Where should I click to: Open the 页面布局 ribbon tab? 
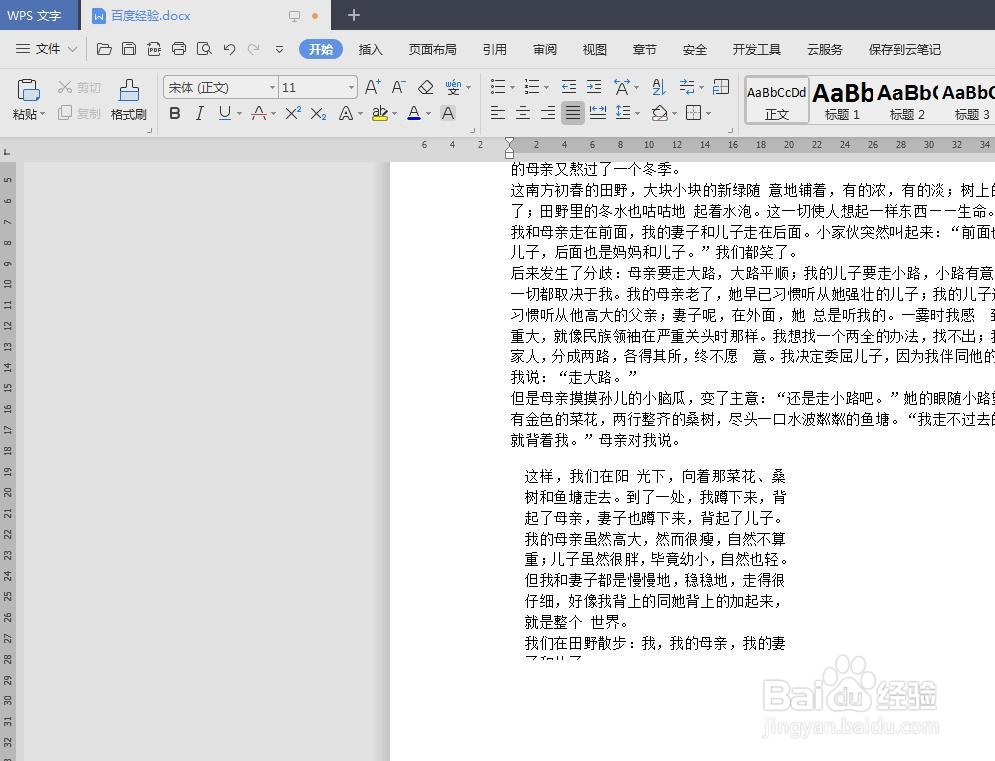coord(432,48)
